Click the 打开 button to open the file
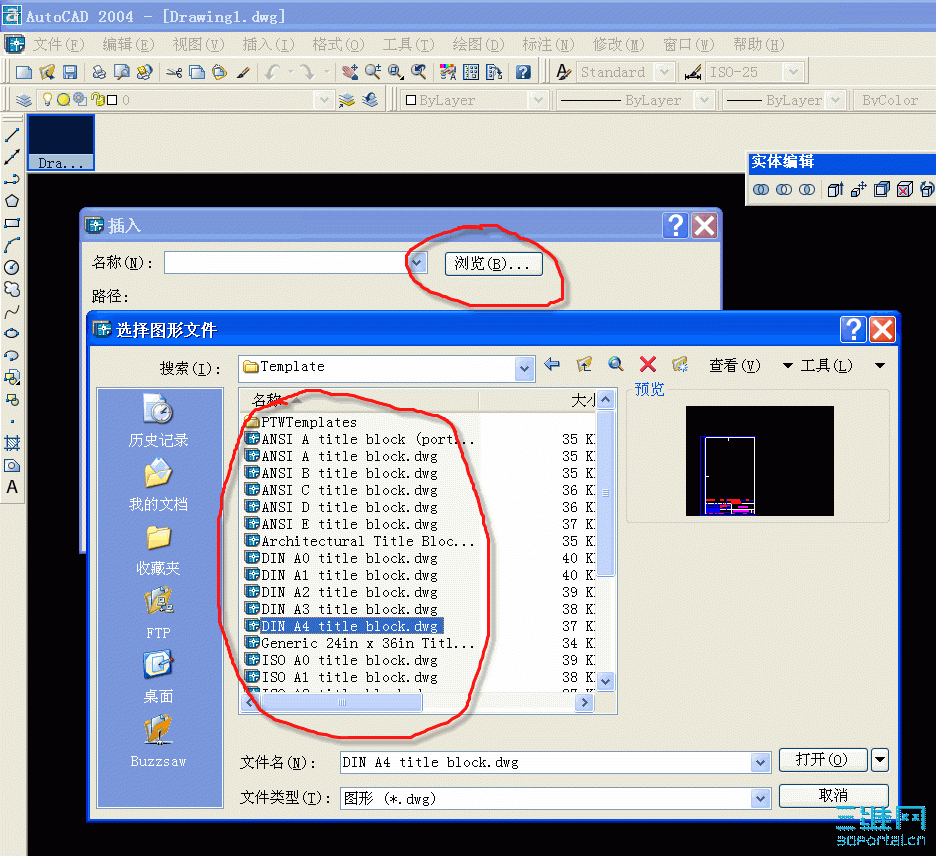936x856 pixels. [x=822, y=761]
